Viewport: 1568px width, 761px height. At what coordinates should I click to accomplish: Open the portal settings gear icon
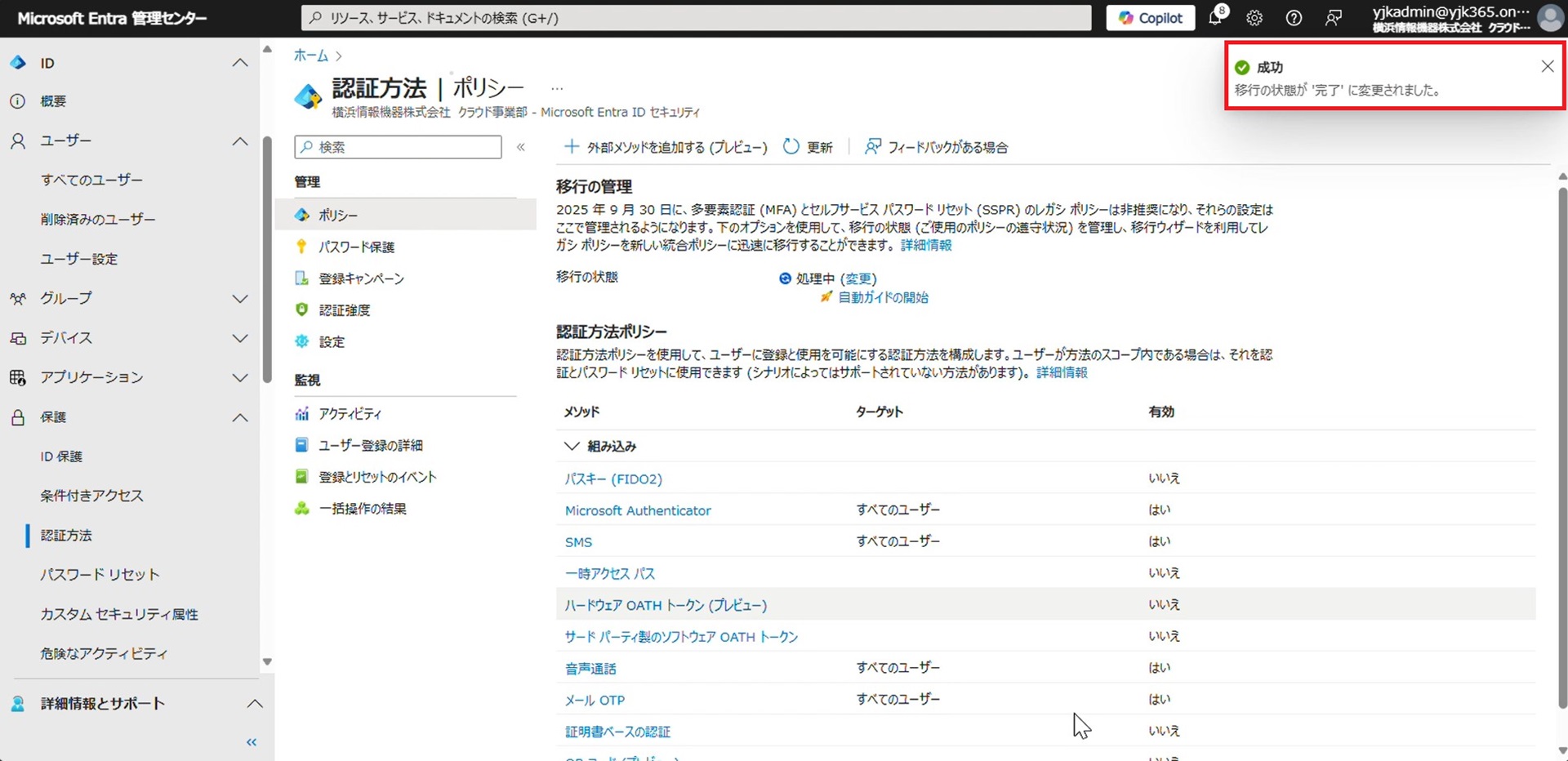[x=1254, y=18]
